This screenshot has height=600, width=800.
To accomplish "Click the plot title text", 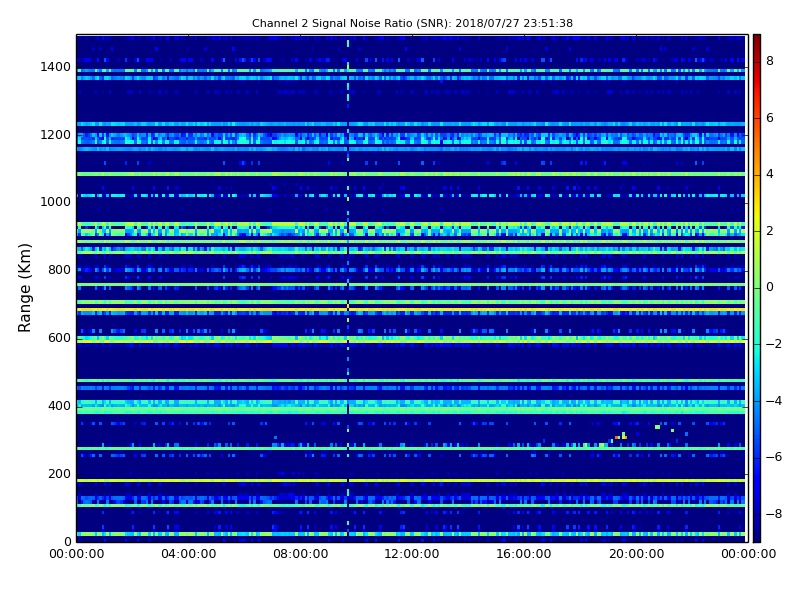I will coord(412,23).
